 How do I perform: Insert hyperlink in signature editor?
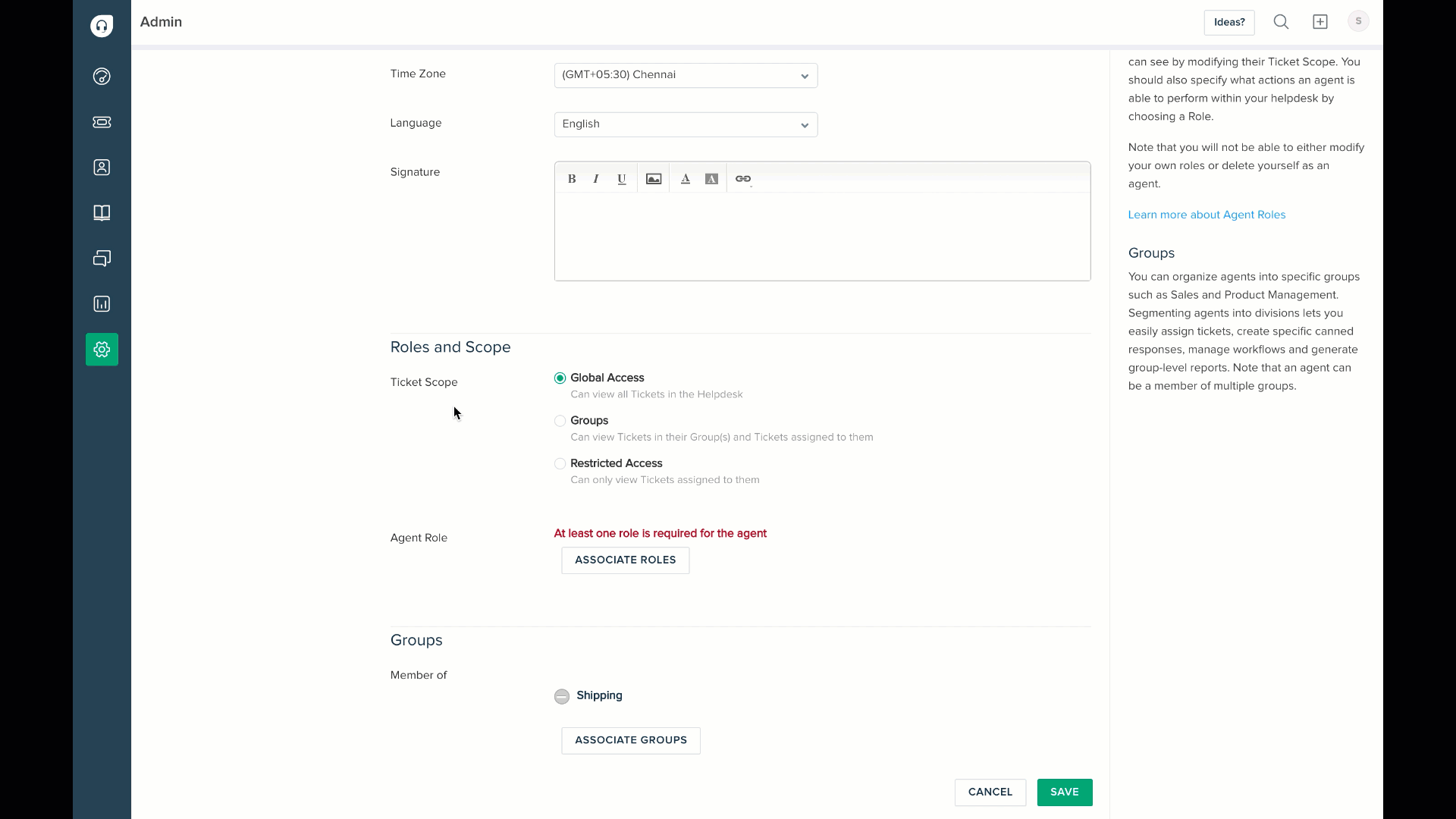(743, 179)
